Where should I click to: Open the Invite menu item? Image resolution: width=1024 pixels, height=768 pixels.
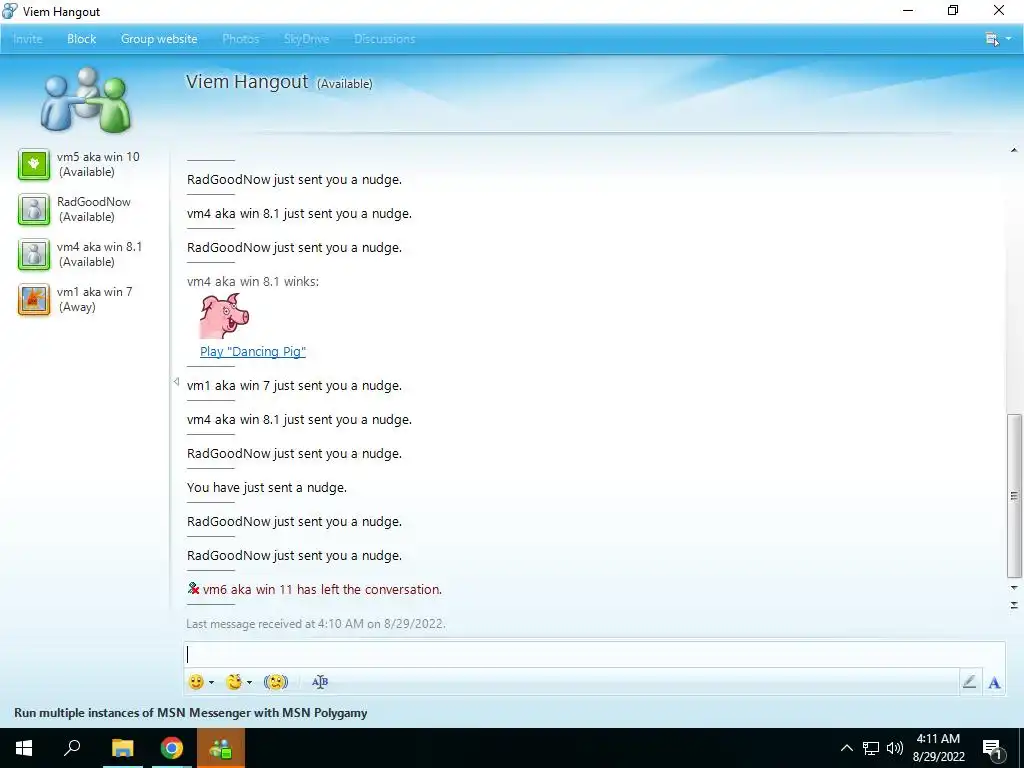(27, 39)
